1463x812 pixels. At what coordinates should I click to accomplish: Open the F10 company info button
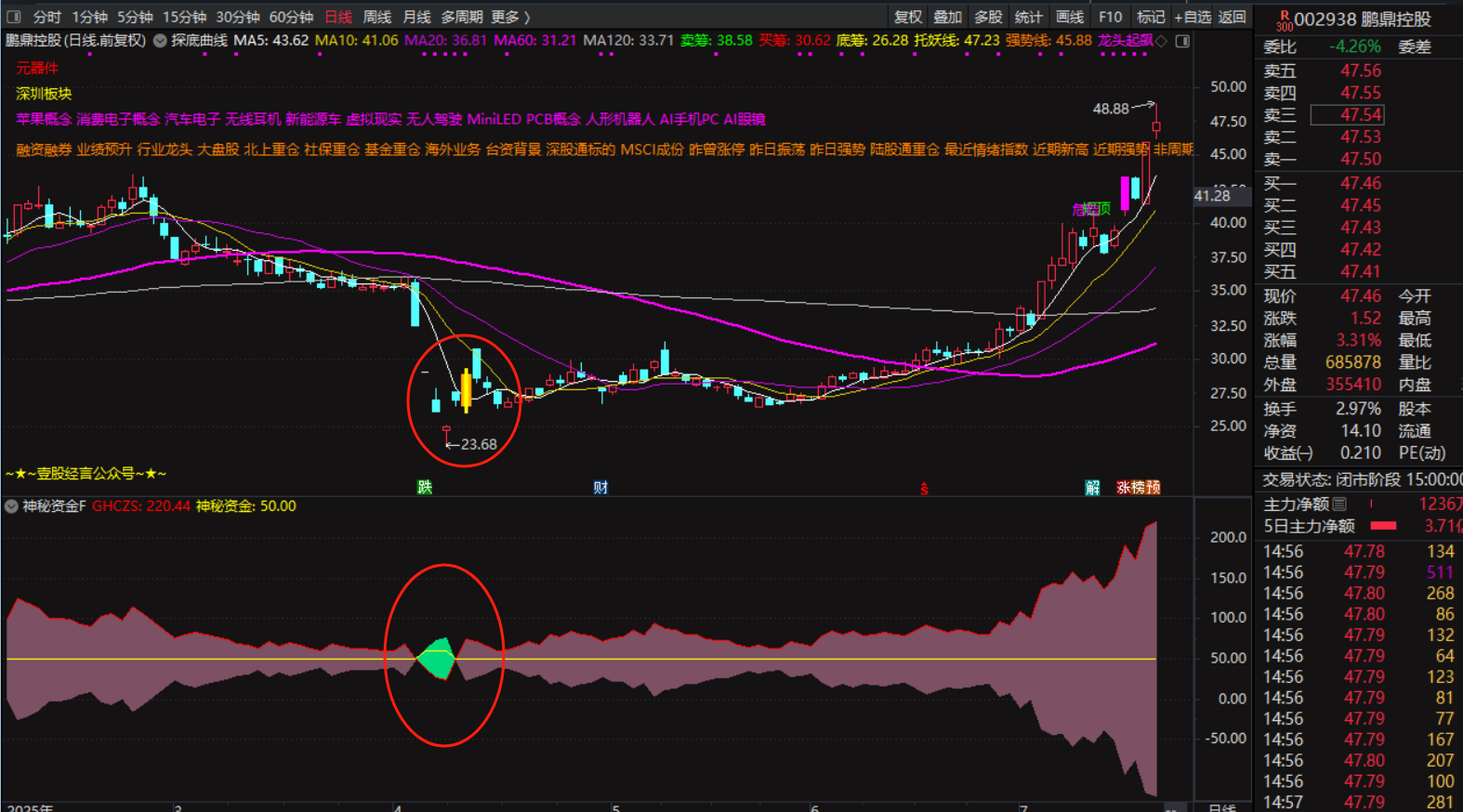tap(1110, 17)
